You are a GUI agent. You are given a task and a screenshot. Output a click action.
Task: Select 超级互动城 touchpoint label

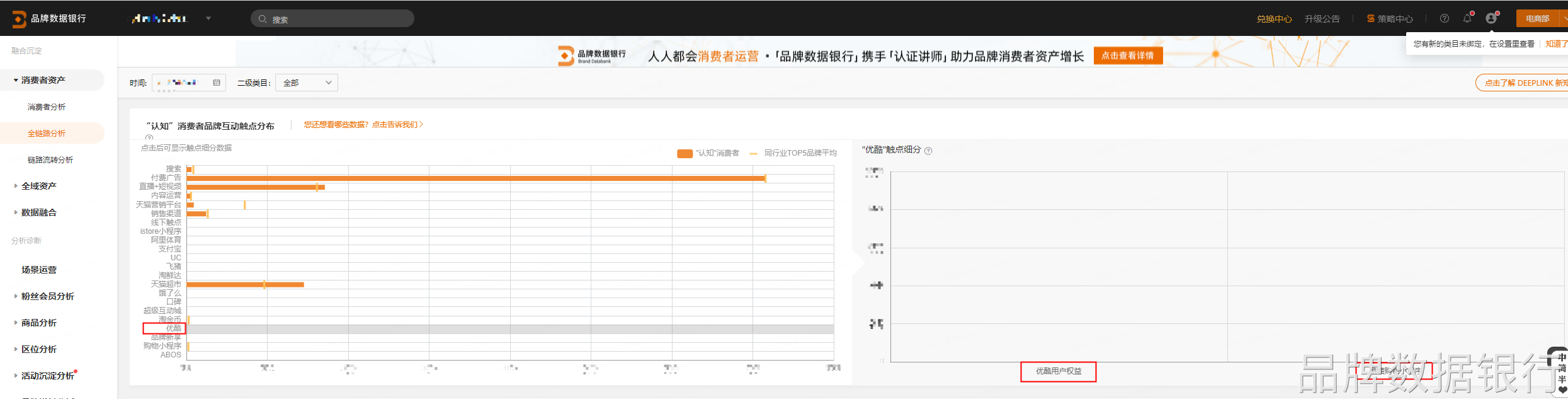coord(162,311)
